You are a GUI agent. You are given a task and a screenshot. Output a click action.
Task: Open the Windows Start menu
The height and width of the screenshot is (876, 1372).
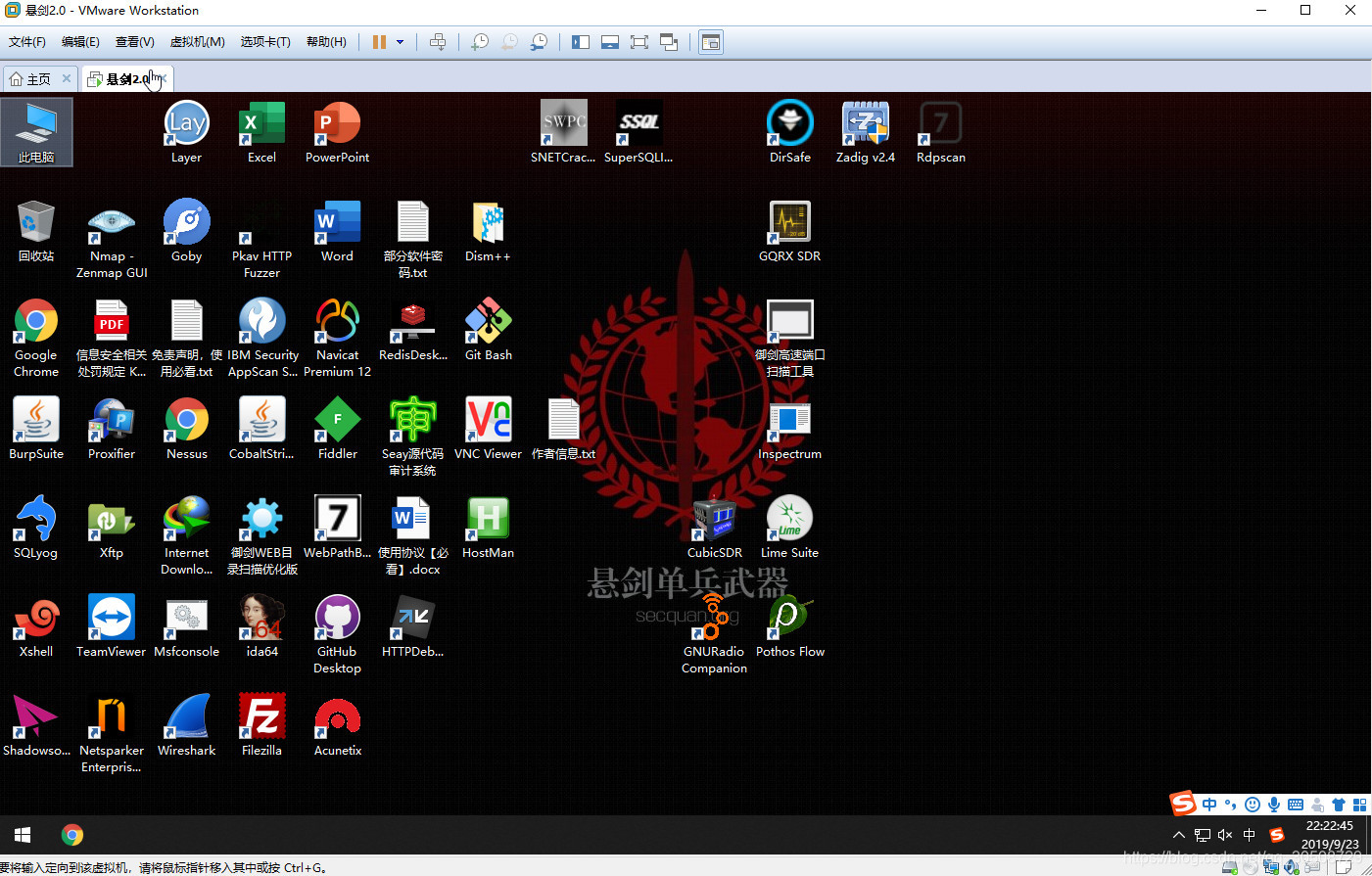pyautogui.click(x=23, y=835)
